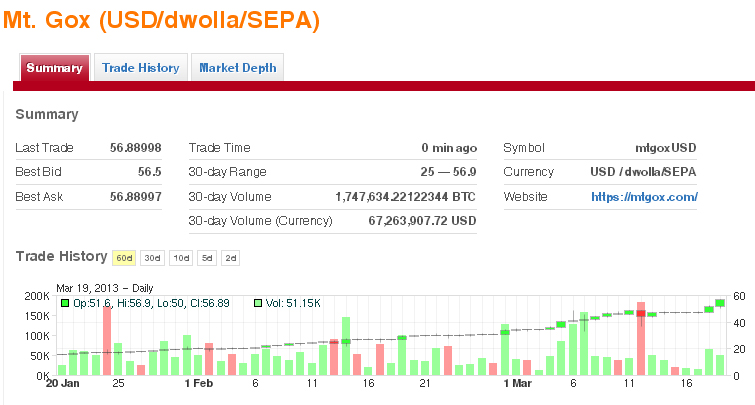Image resolution: width=755 pixels, height=405 pixels.
Task: Open the https://mtgox.com/ website link
Action: click(644, 196)
